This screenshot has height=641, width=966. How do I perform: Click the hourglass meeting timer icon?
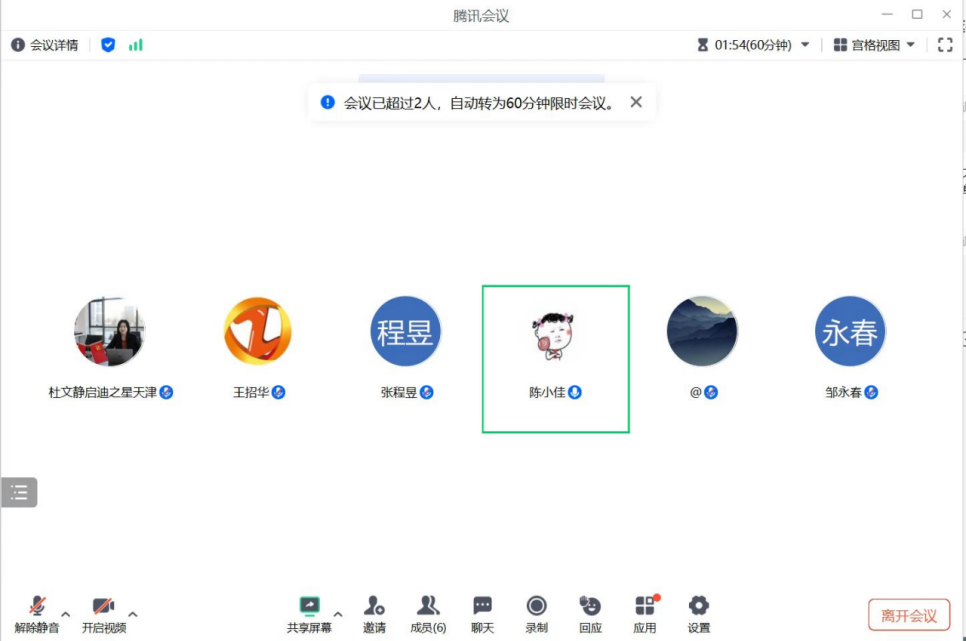[x=702, y=45]
